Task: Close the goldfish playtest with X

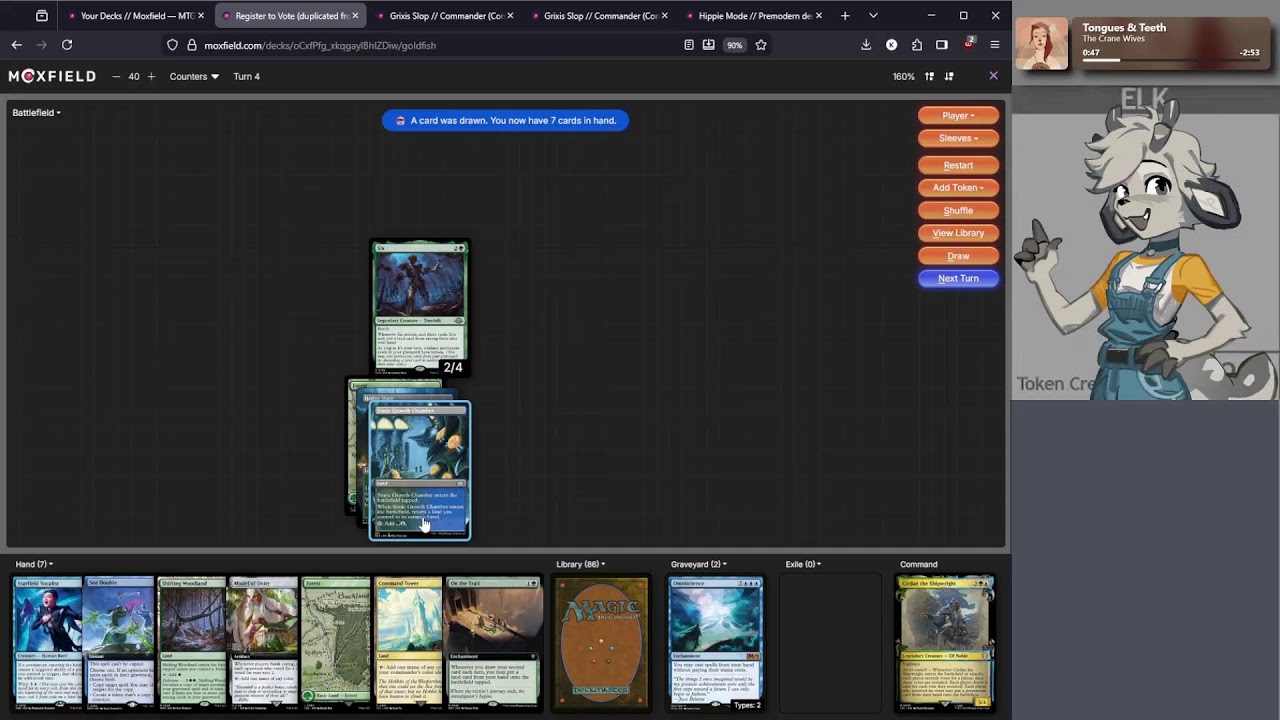Action: 993,76
